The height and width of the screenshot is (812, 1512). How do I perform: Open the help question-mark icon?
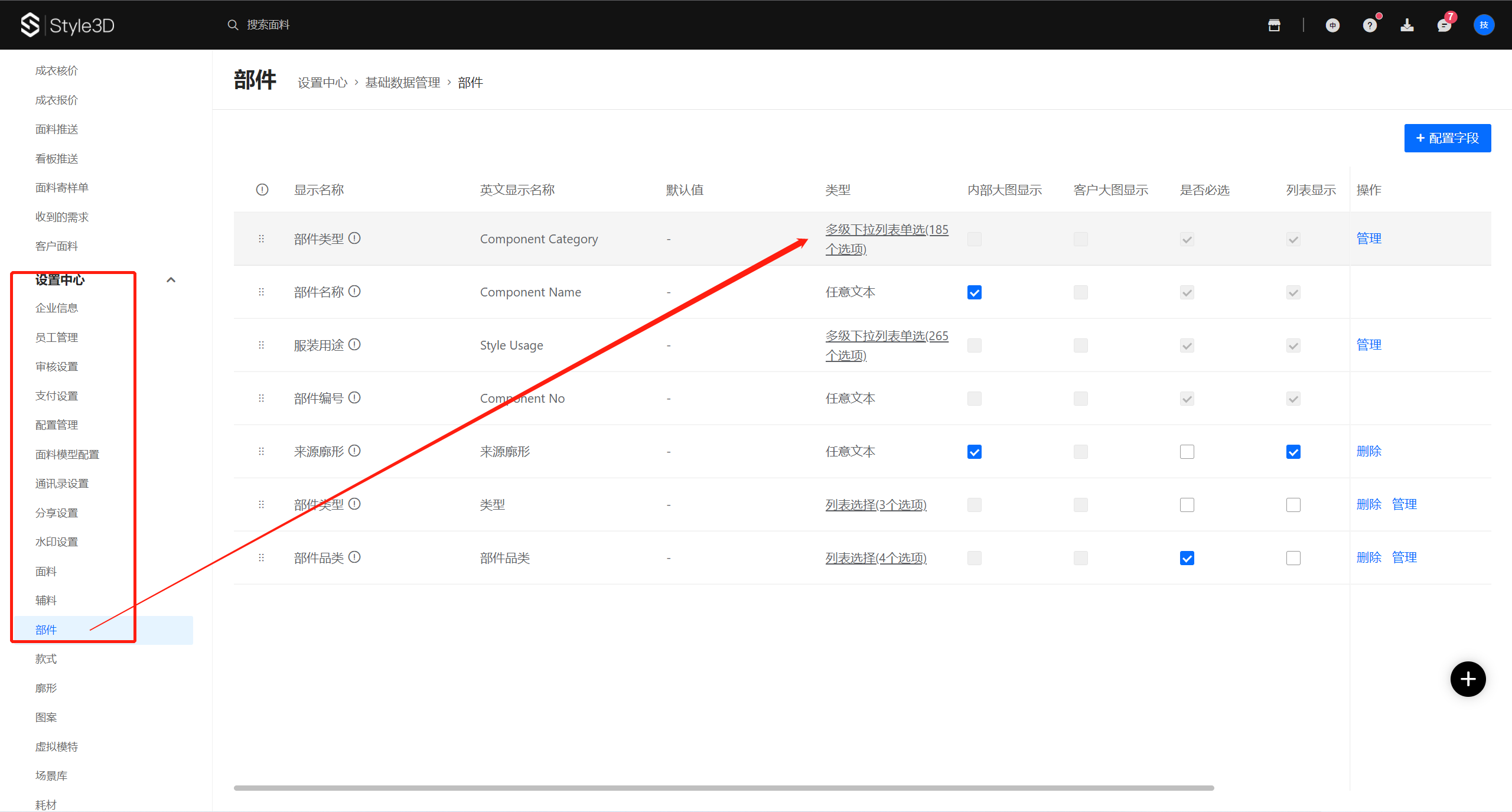(1370, 25)
